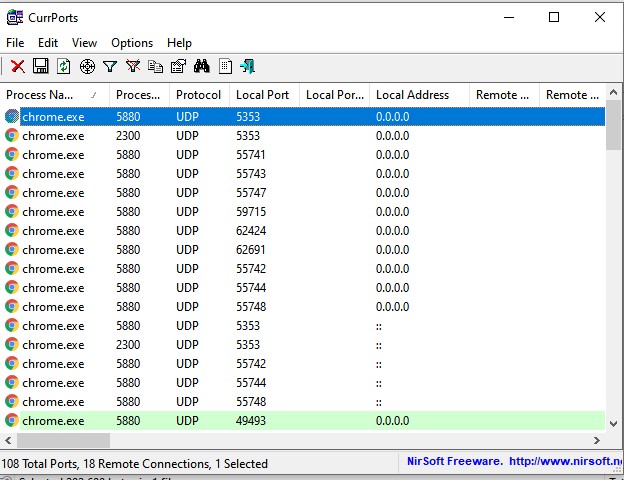
Task: Open the View menu
Action: 85,43
